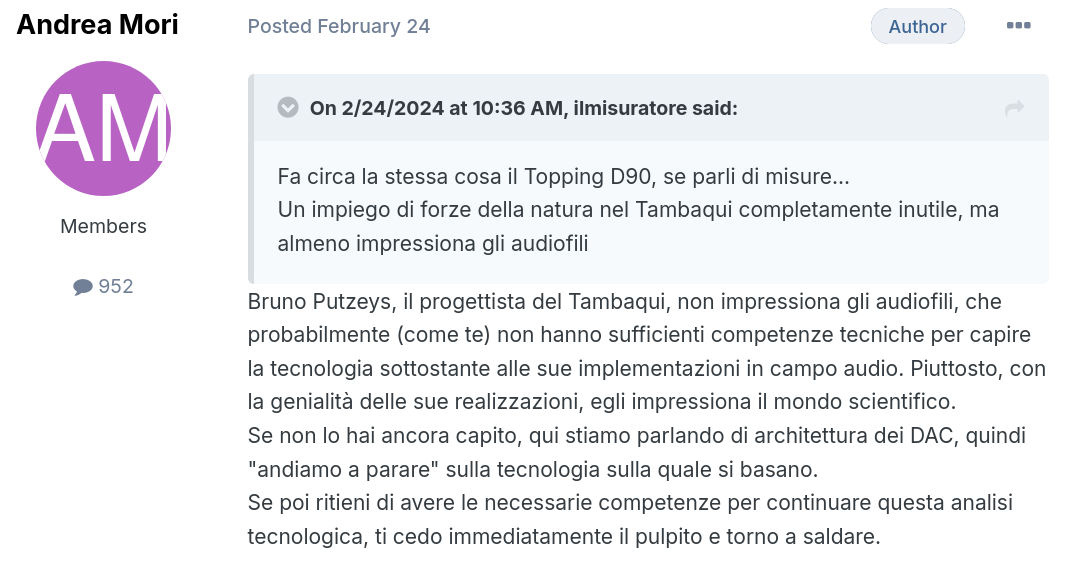Click line starting la genialità delle sue
This screenshot has width=1068, height=566.
coord(602,402)
